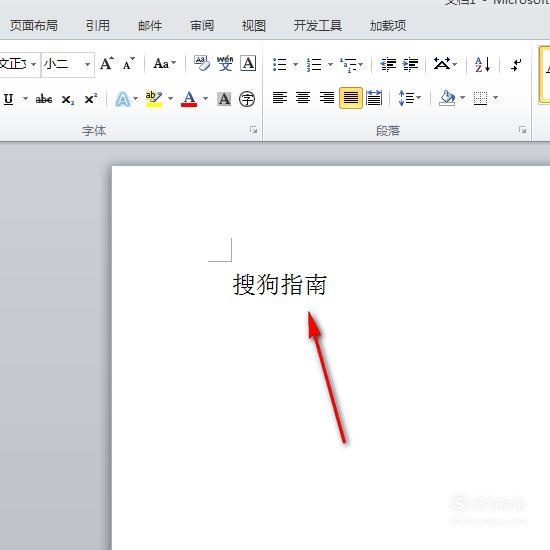Switch to the 引用 tab
This screenshot has width=550, height=550.
[98, 26]
